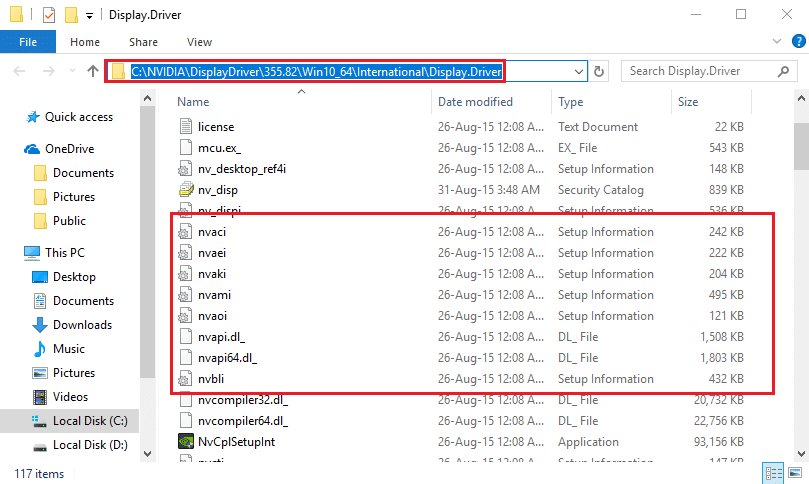
Task: Sort by the Date modified column
Action: point(475,102)
